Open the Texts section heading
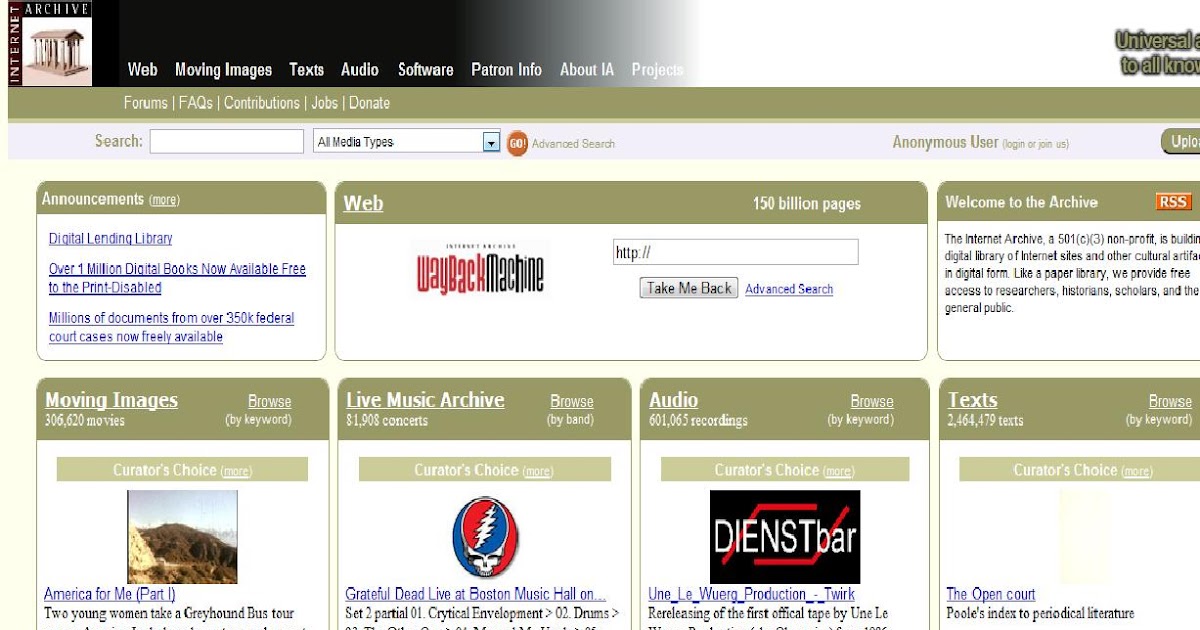1200x630 pixels. click(x=973, y=400)
